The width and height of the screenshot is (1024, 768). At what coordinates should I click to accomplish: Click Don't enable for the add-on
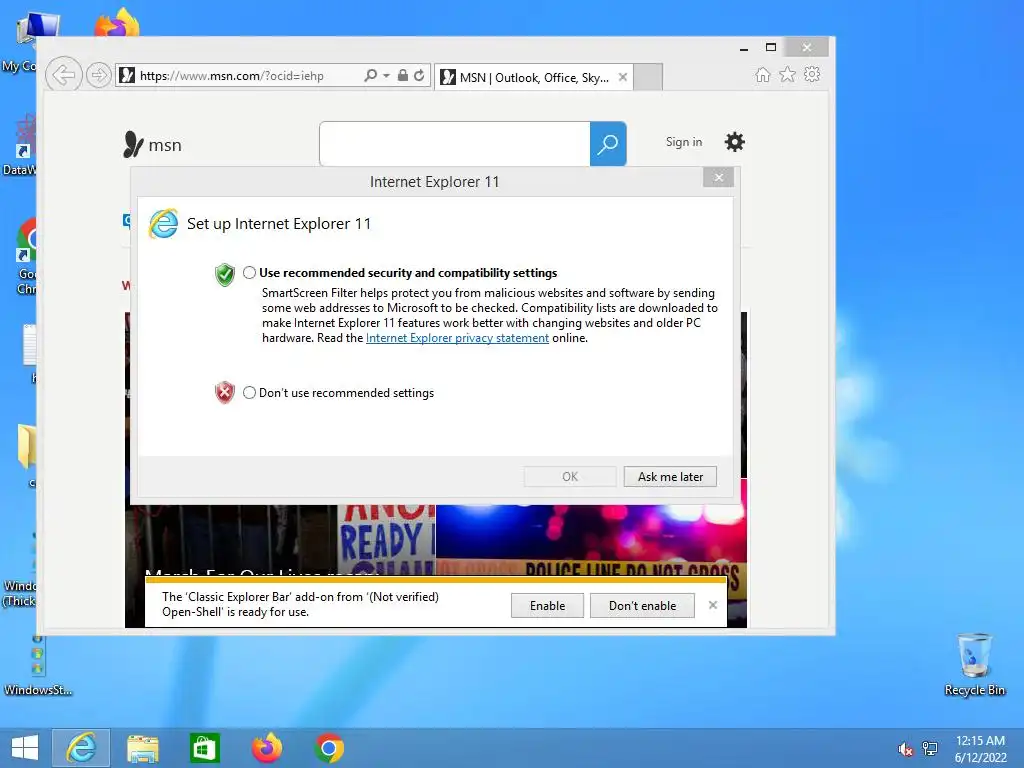coord(642,605)
